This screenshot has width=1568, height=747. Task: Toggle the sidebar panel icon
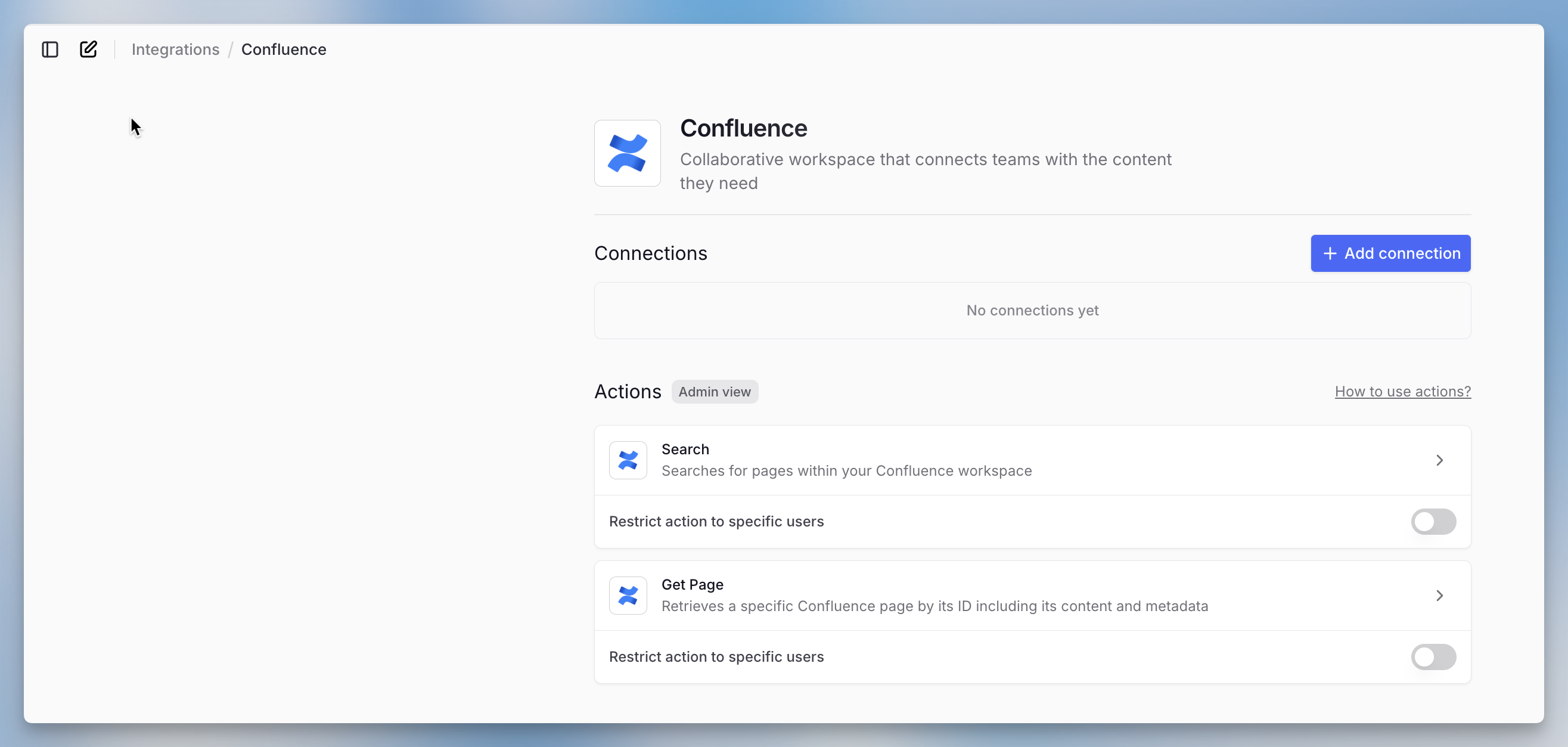click(x=50, y=49)
